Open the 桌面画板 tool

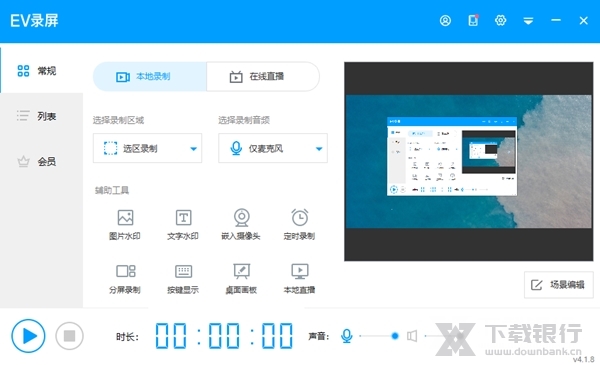point(241,279)
